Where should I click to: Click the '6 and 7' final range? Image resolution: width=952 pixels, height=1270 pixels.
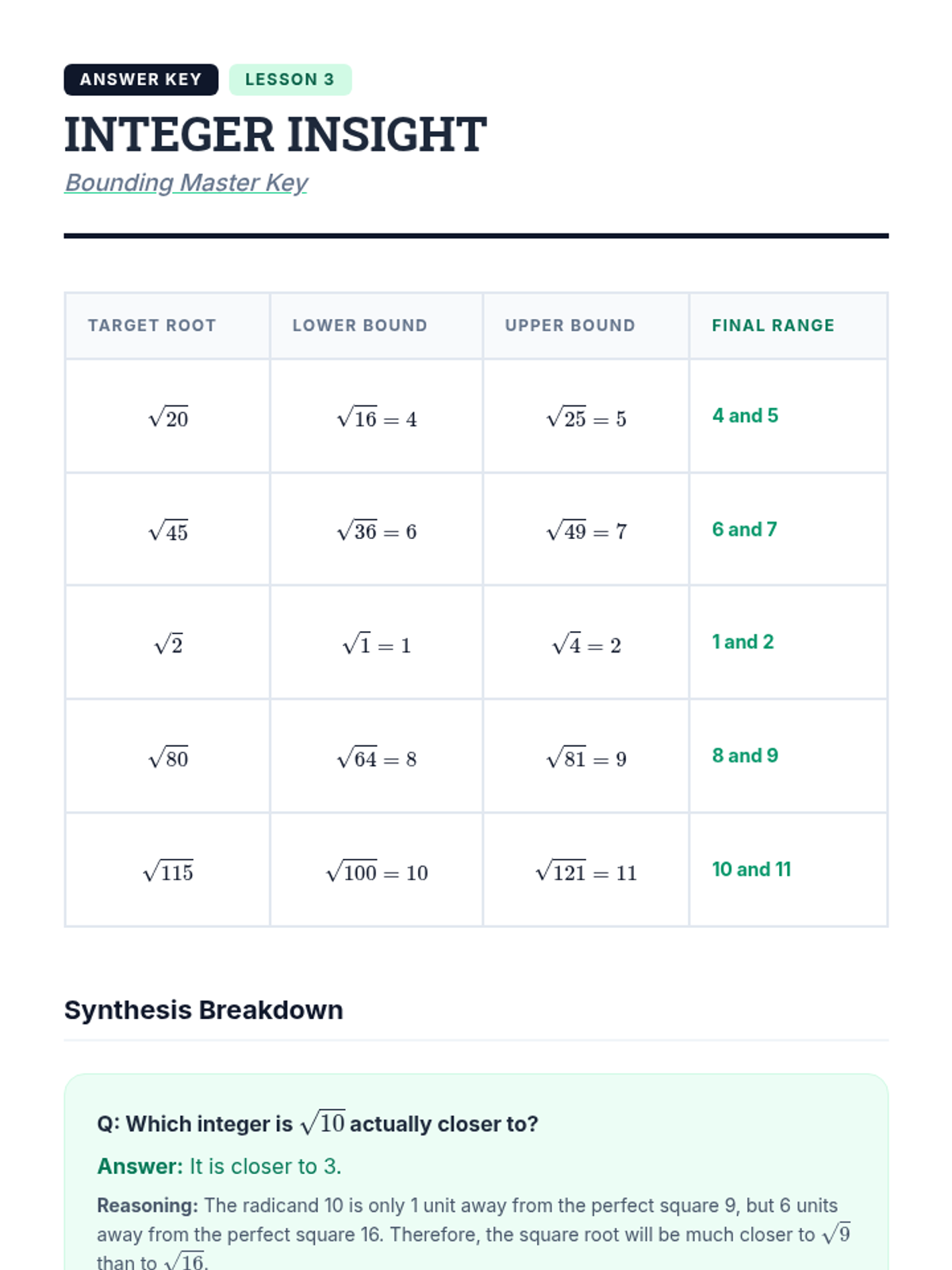744,529
